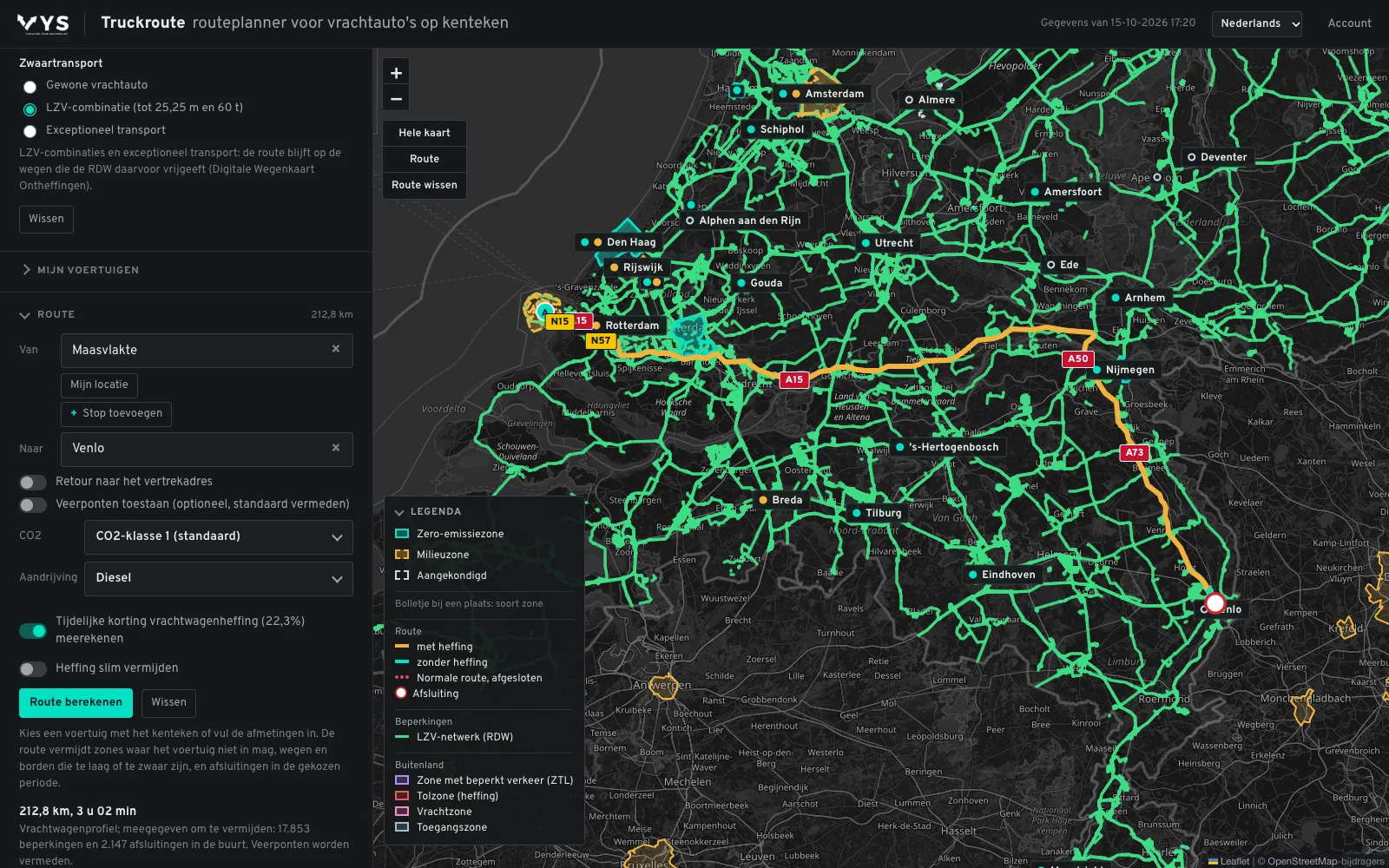Open the Account menu item
This screenshot has width=1389, height=868.
[1350, 23]
